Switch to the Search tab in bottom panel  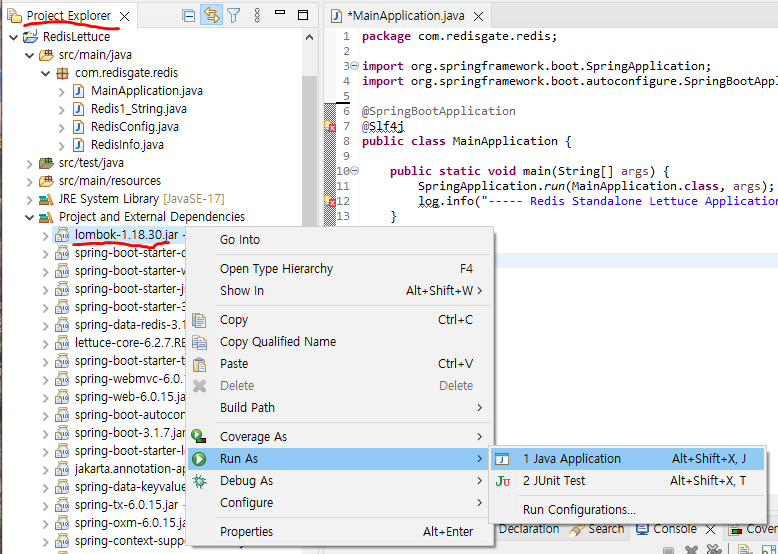597,529
